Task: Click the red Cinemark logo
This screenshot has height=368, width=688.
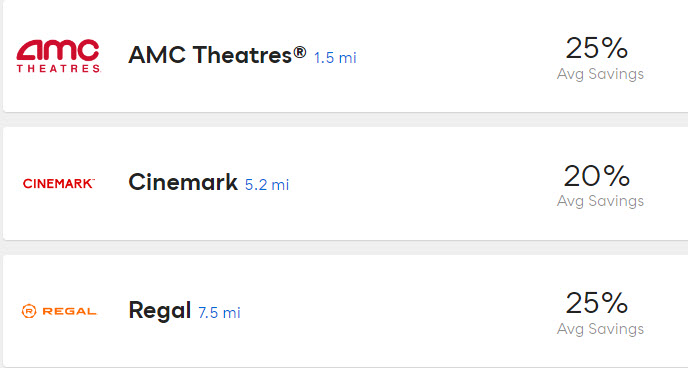Action: (x=58, y=183)
